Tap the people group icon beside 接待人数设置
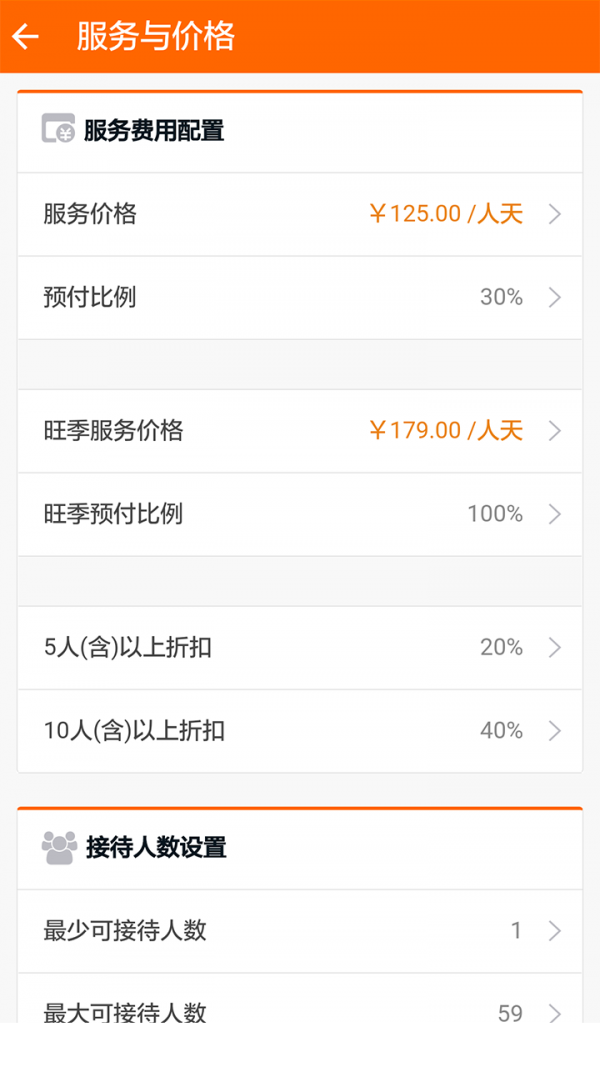 [x=59, y=847]
